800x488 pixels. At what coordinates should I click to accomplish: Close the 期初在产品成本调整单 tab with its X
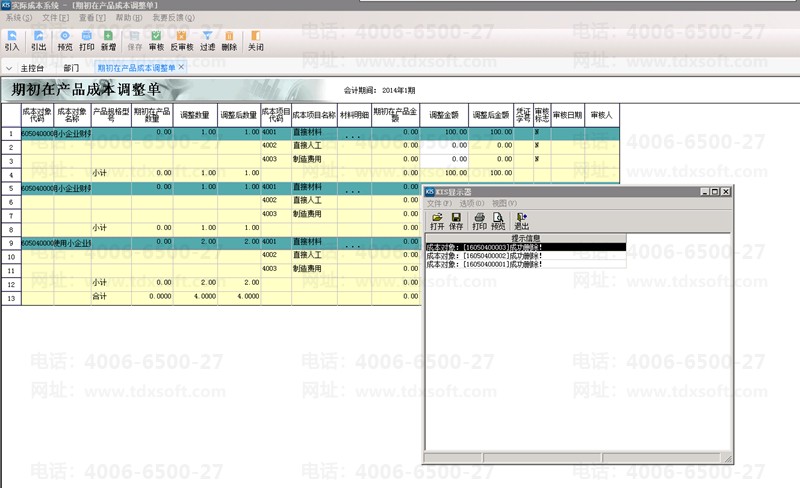181,67
